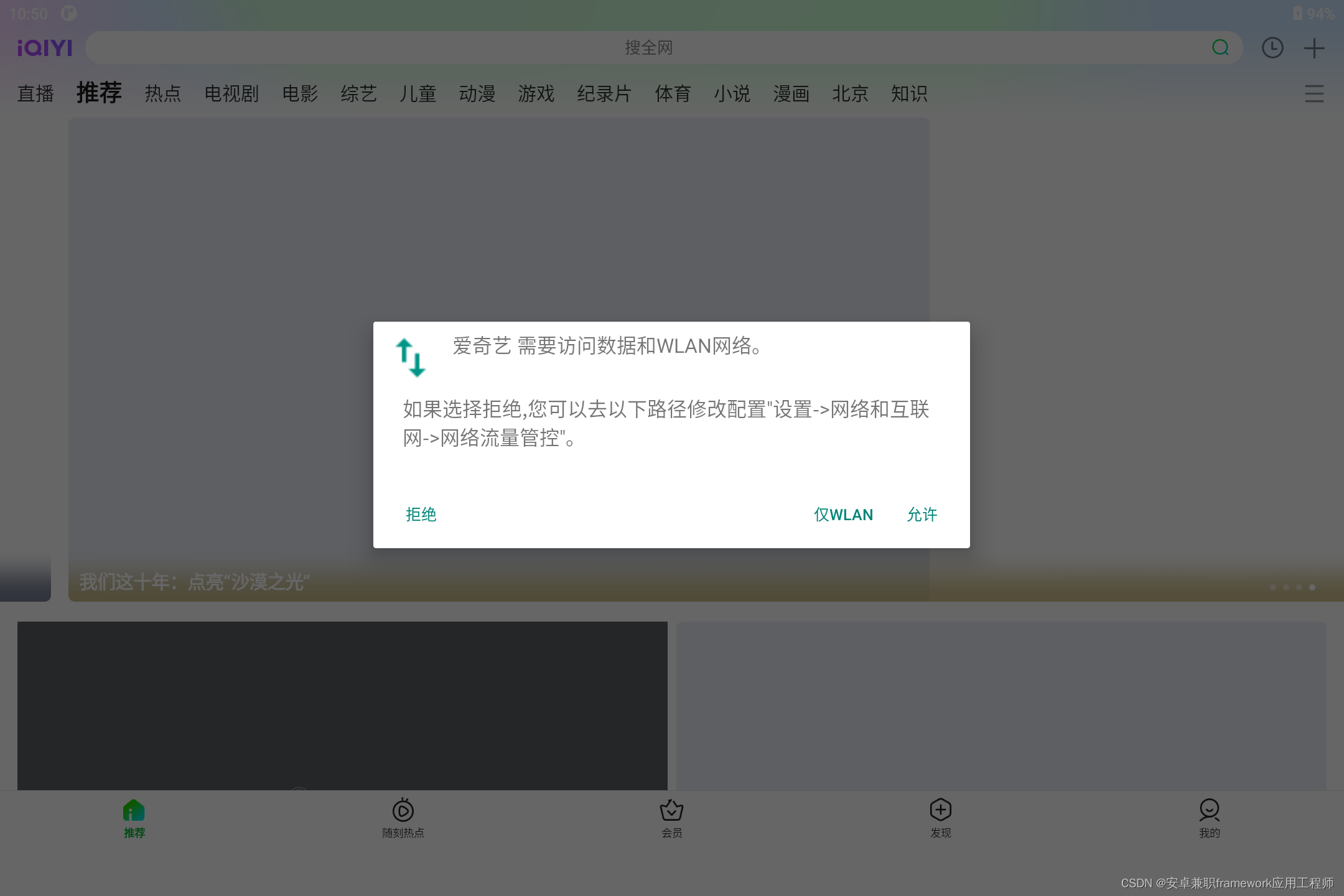Tap 允许 to grant network access
Viewport: 1344px width, 896px height.
pyautogui.click(x=922, y=515)
